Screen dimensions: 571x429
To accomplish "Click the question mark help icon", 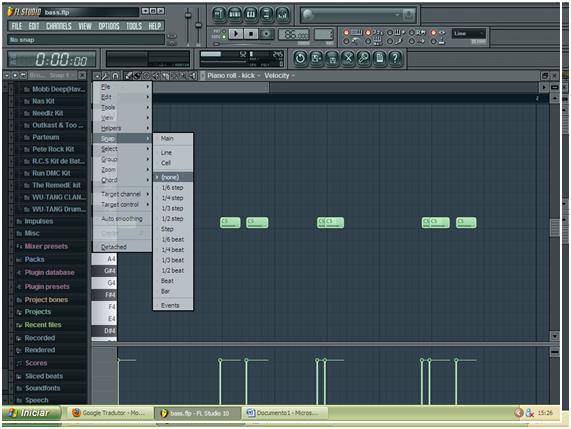I will click(395, 58).
